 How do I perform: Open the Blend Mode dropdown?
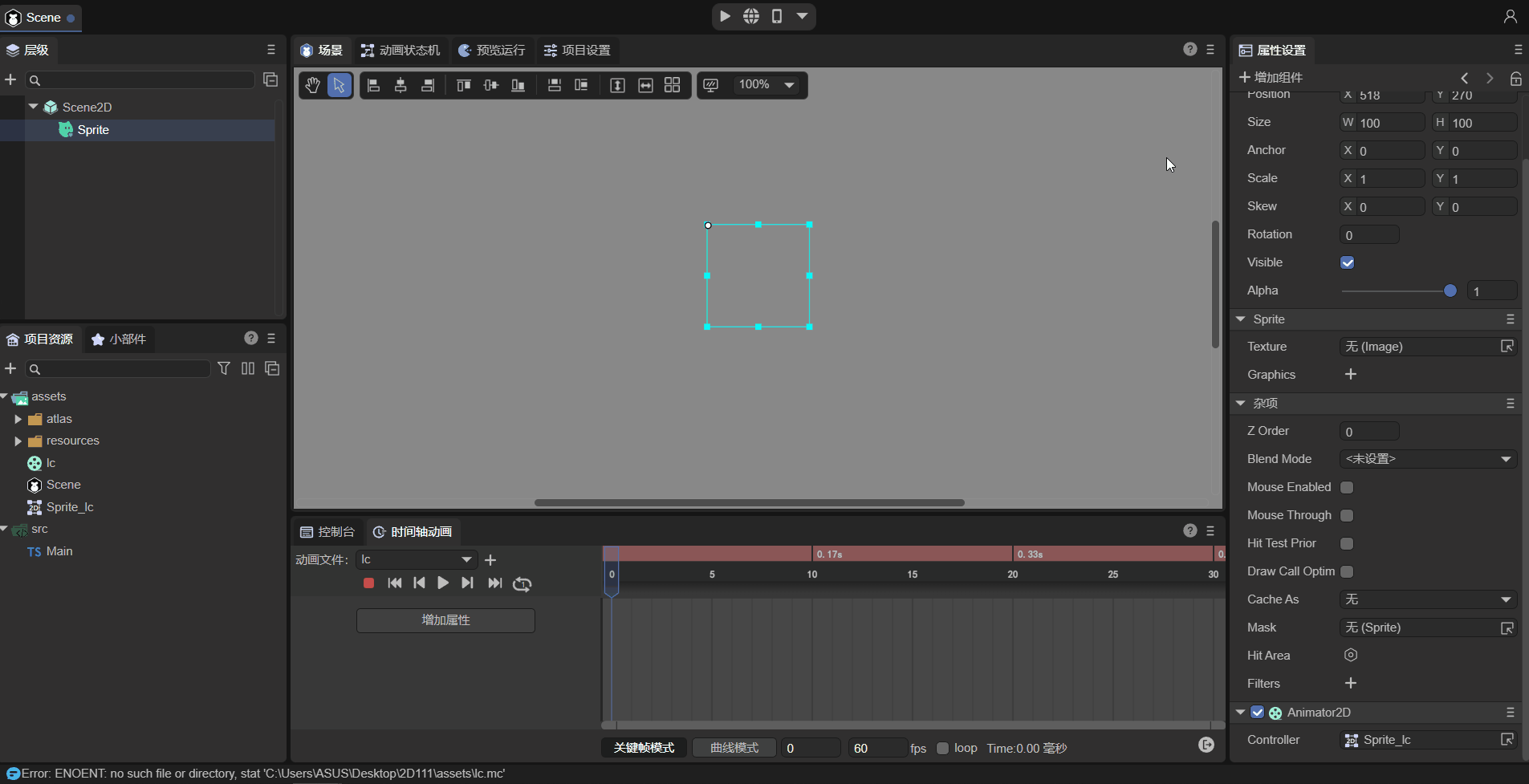1427,459
